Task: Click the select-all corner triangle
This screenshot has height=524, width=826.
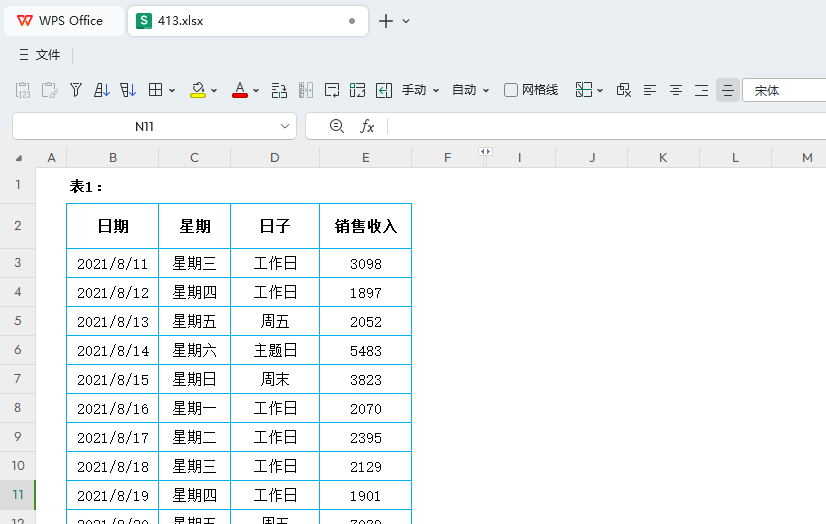Action: click(x=19, y=158)
